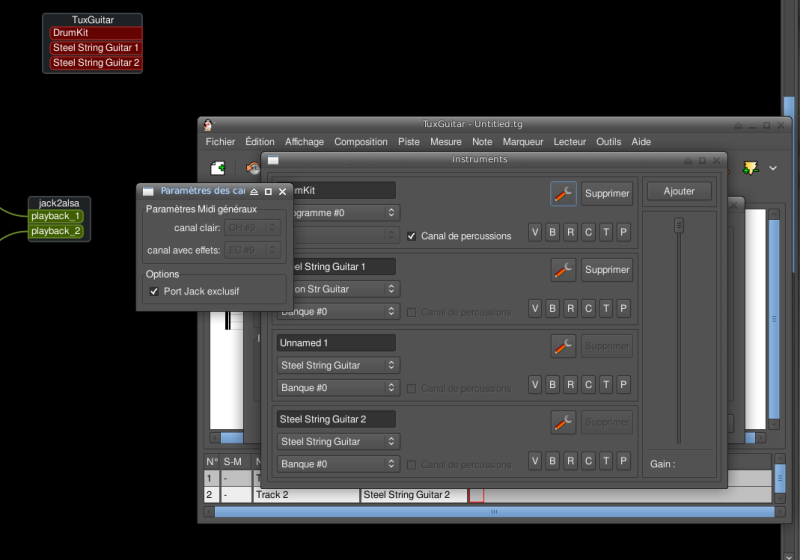Click C button in DrumKit channel row
The height and width of the screenshot is (560, 800).
[x=588, y=232]
